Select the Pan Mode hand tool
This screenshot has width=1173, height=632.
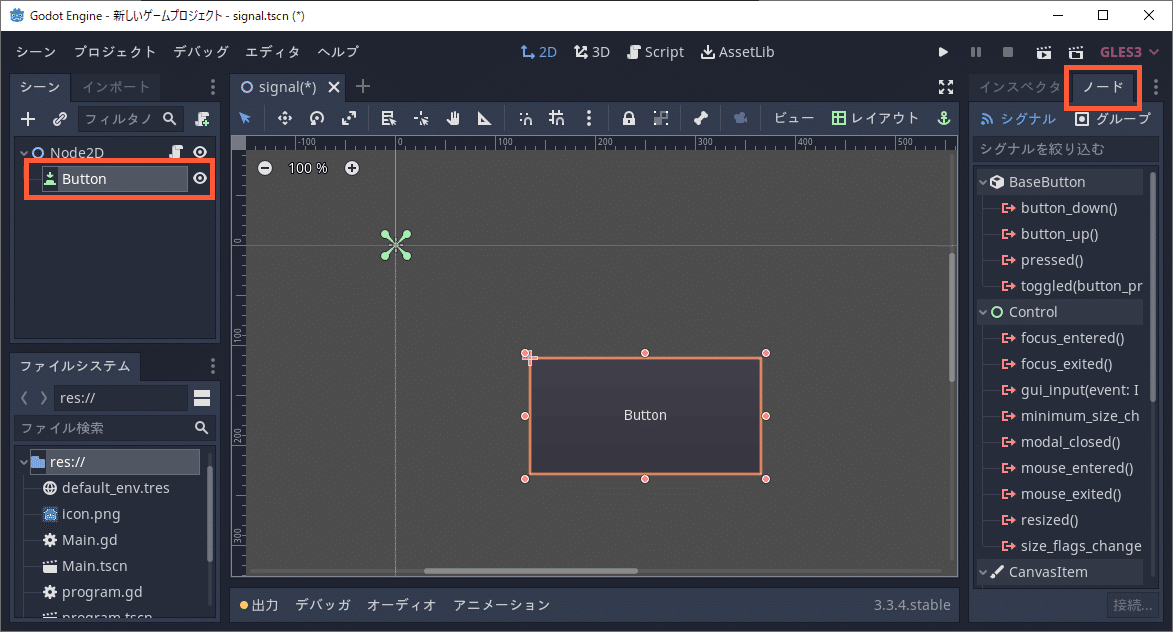(x=453, y=118)
